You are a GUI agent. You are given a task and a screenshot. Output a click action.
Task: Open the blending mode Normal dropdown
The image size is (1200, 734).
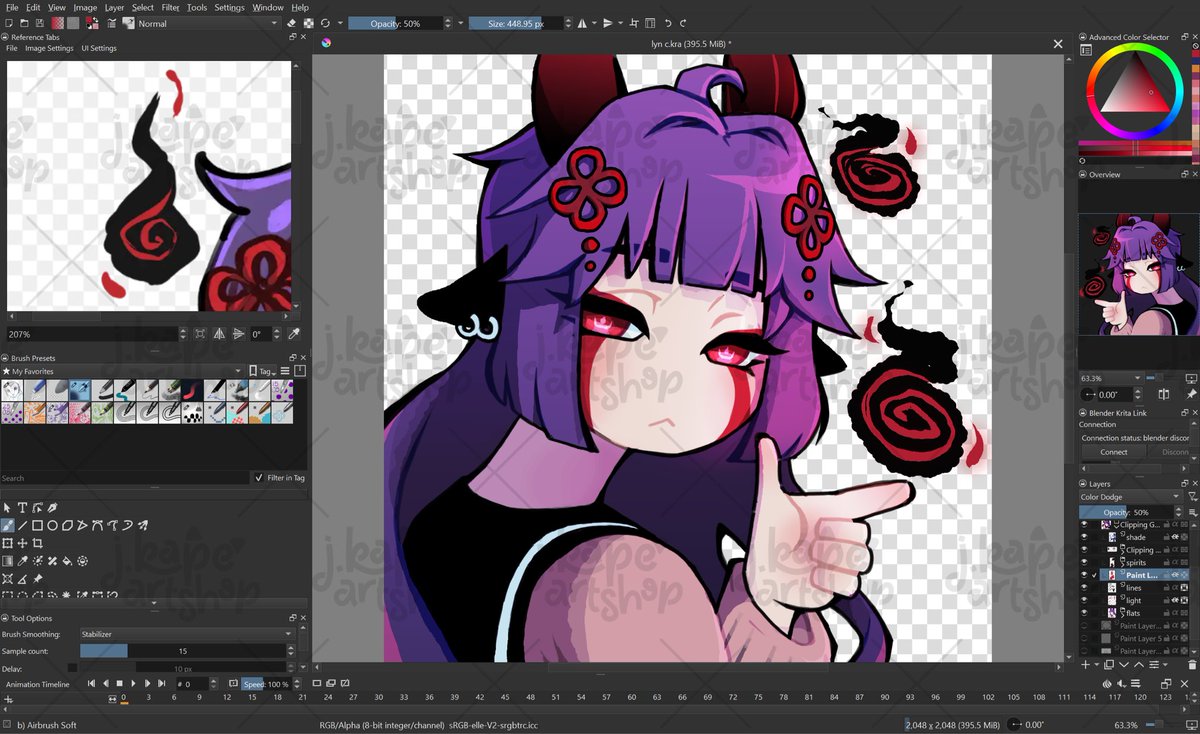(208, 23)
